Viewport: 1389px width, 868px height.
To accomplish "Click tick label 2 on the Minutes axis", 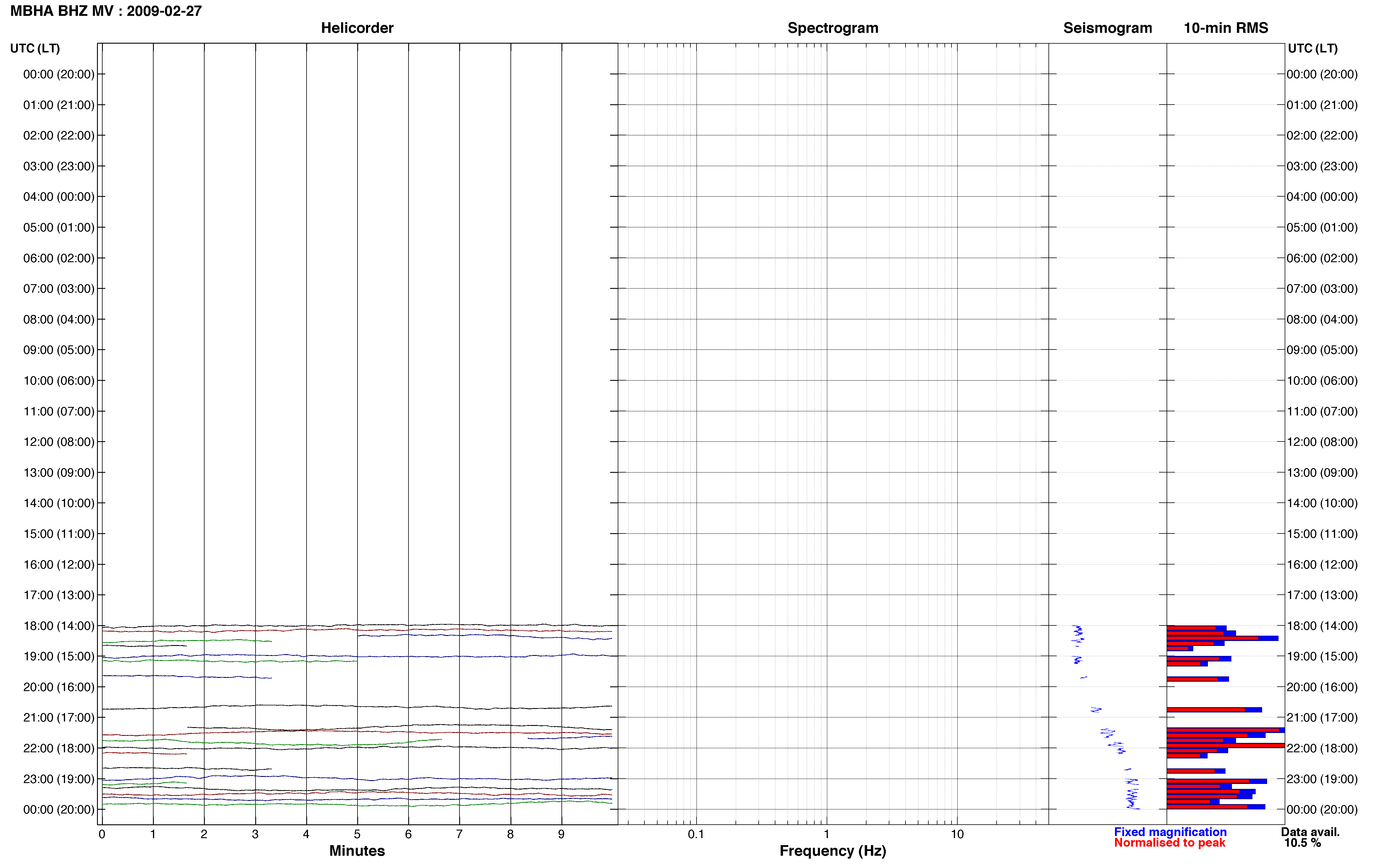I will (x=204, y=834).
